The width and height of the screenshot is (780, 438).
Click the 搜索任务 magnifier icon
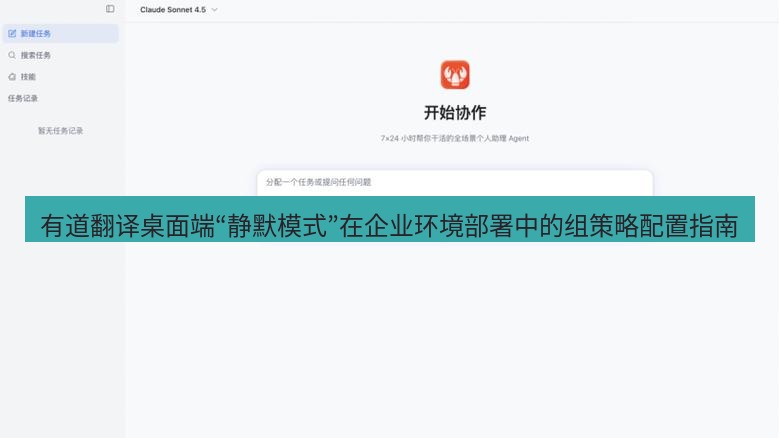pyautogui.click(x=12, y=55)
